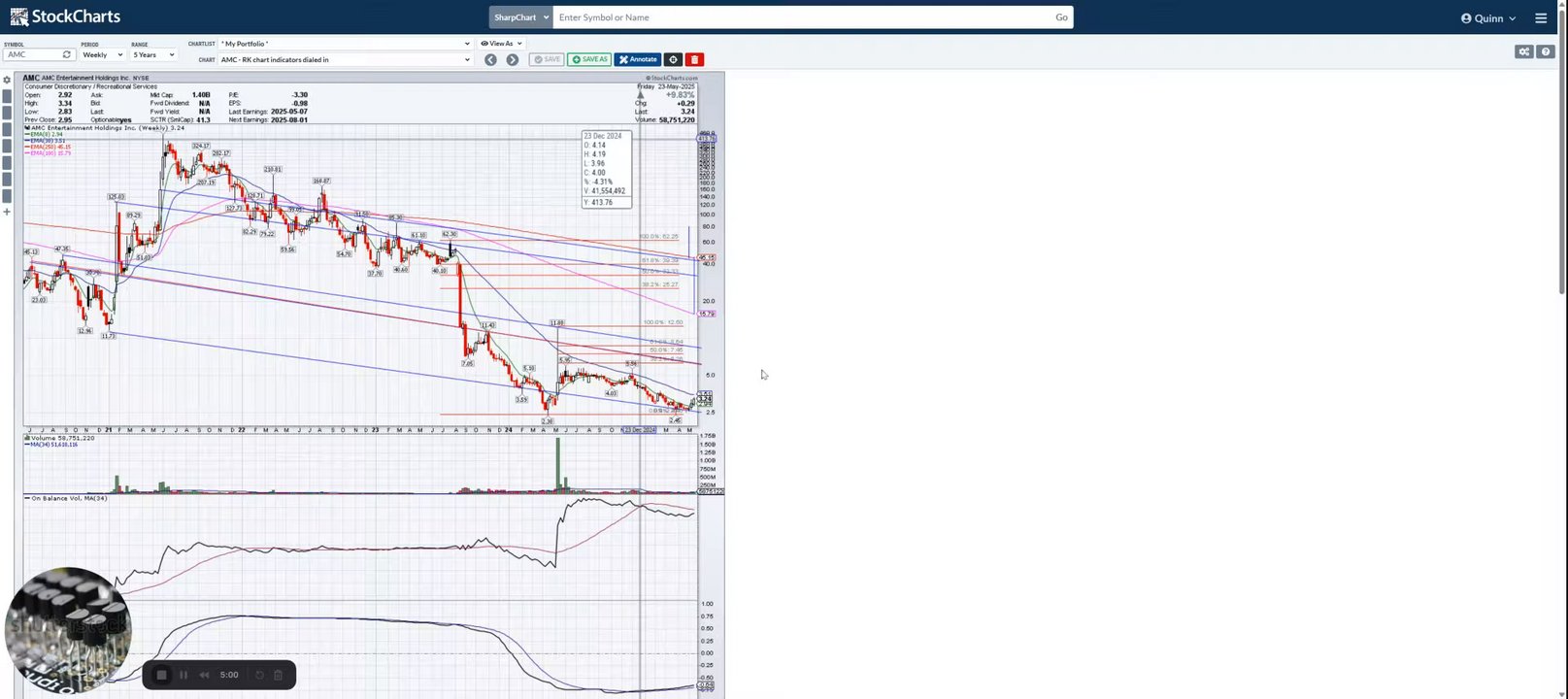Click the Go search button
This screenshot has height=699, width=1568.
click(1061, 17)
